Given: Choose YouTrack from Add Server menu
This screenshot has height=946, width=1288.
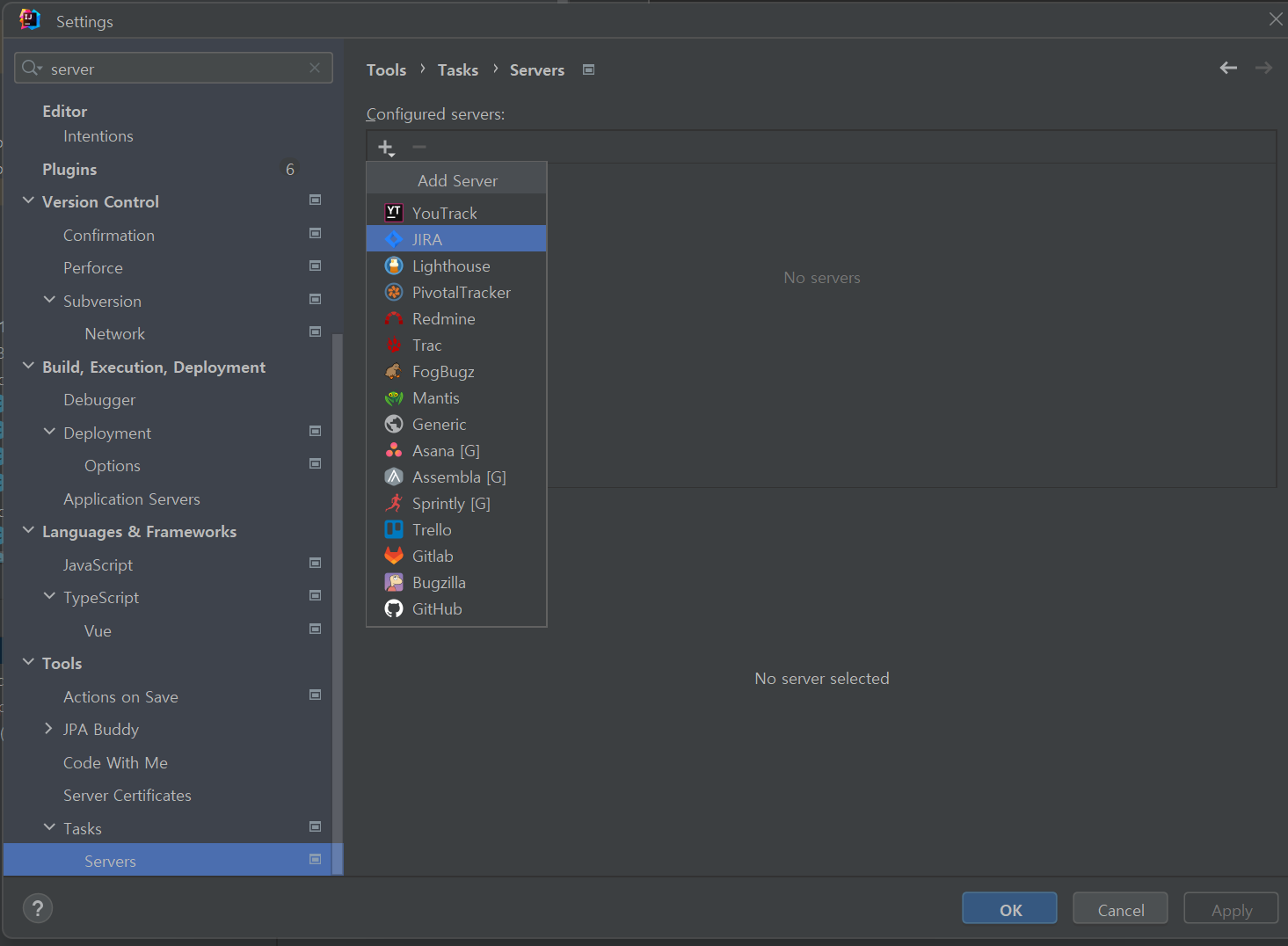Looking at the screenshot, I should click(456, 213).
